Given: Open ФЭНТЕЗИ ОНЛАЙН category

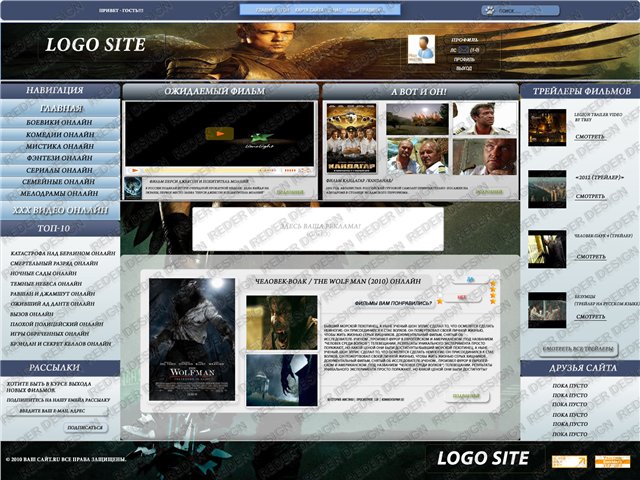Looking at the screenshot, I should (60, 158).
